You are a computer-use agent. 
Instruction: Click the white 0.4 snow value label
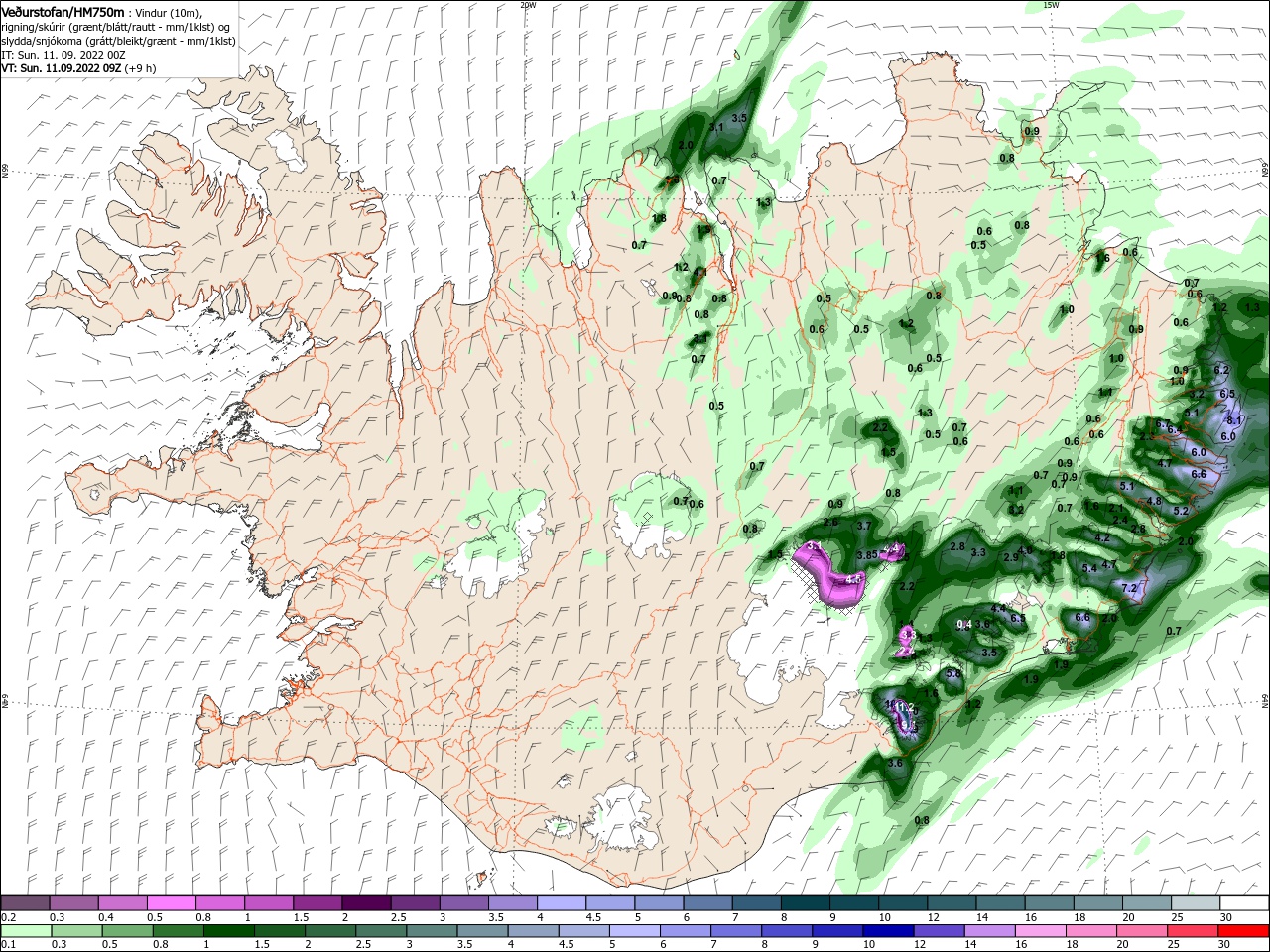tap(963, 625)
